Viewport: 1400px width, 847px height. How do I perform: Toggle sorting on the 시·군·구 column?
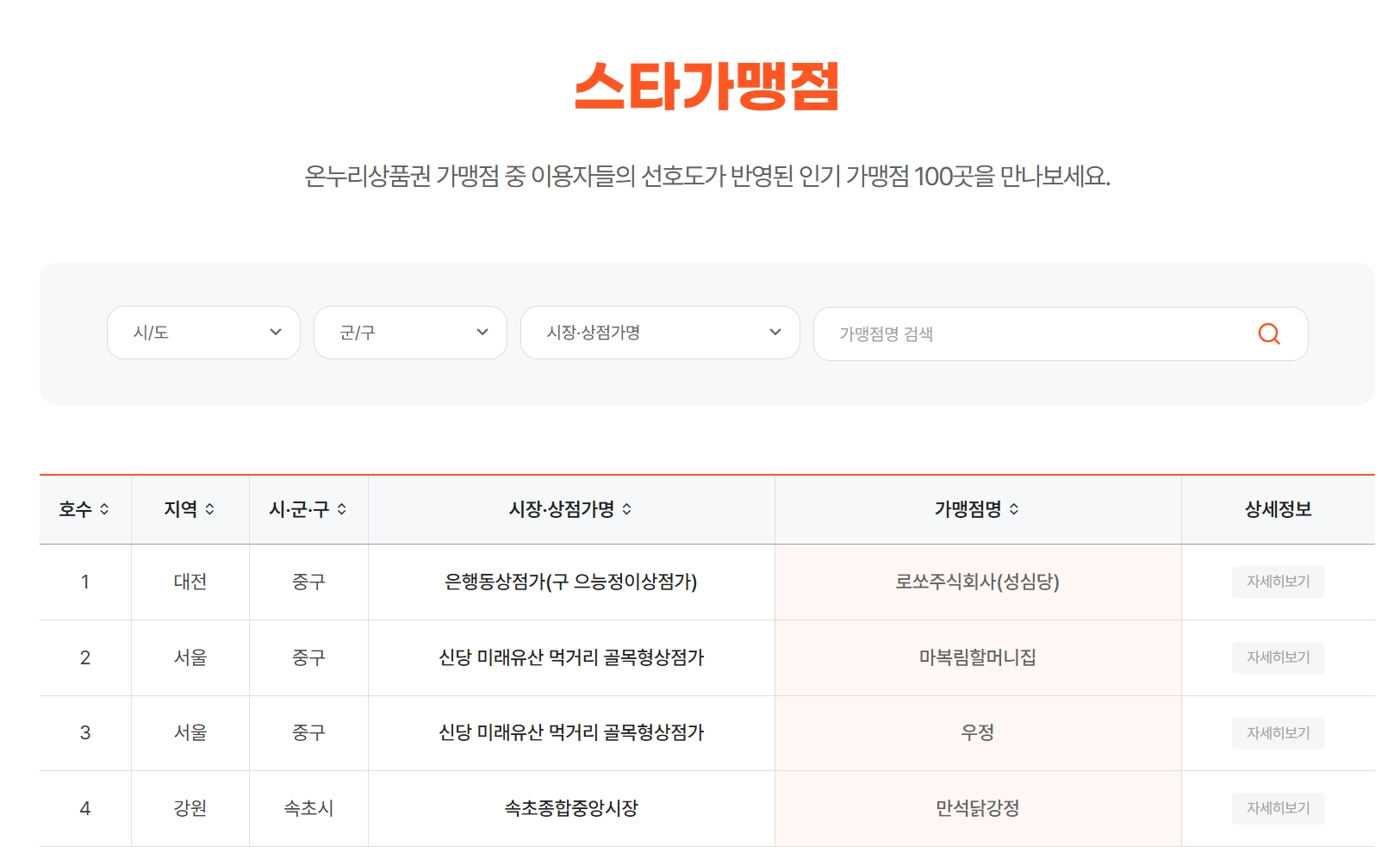point(345,509)
